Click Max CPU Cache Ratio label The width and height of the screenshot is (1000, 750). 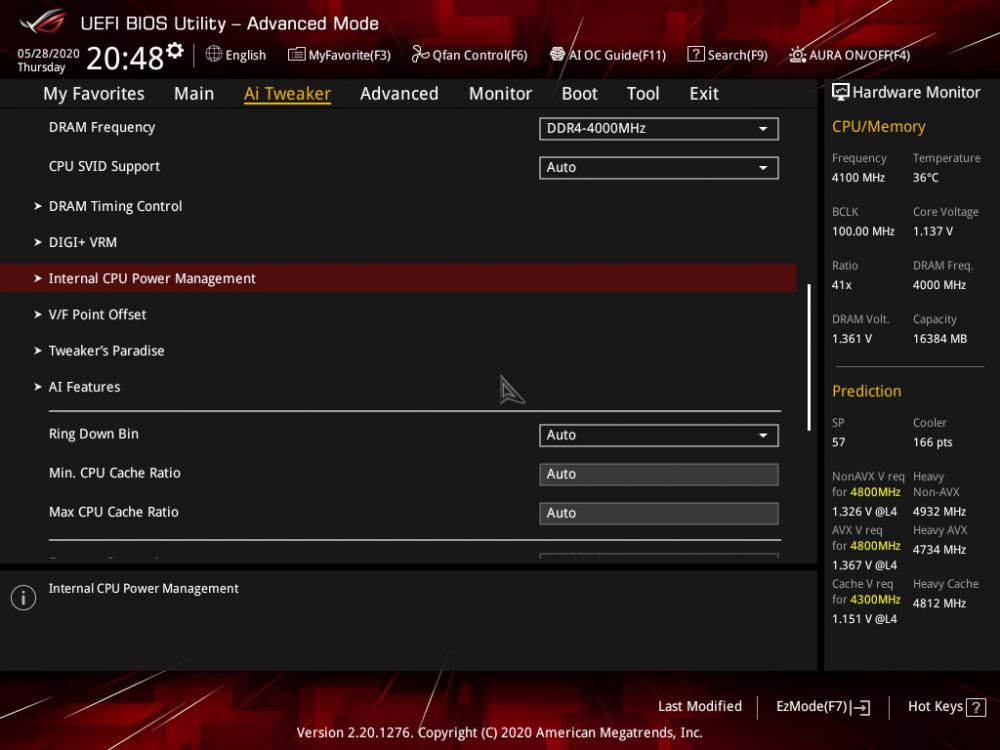pos(114,512)
